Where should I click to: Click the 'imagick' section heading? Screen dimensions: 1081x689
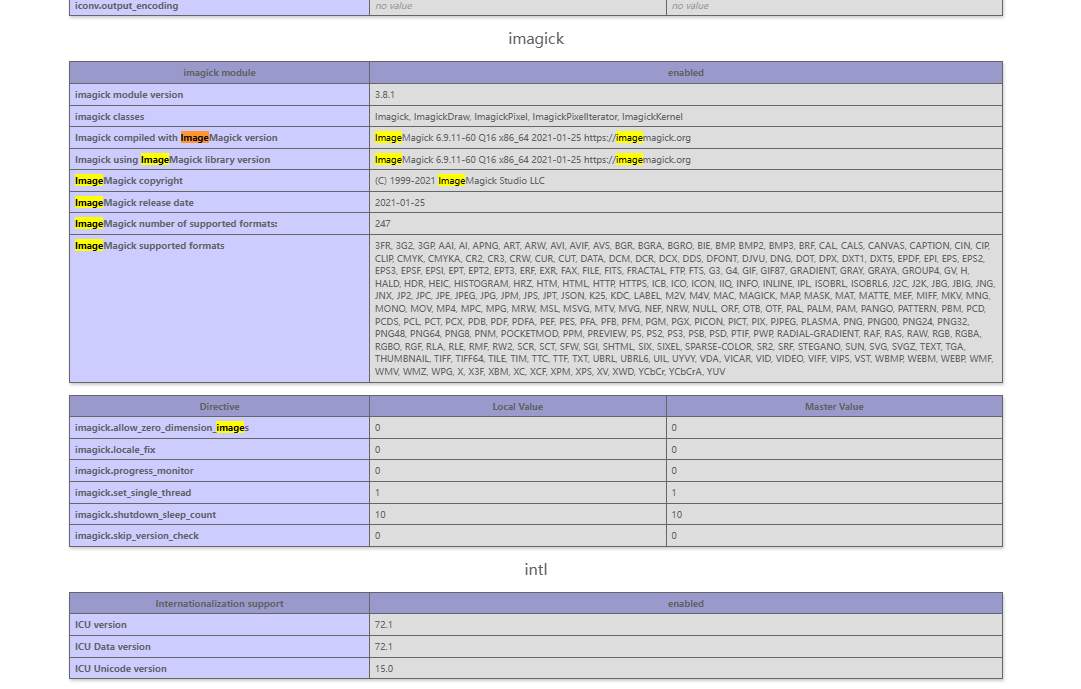536,39
